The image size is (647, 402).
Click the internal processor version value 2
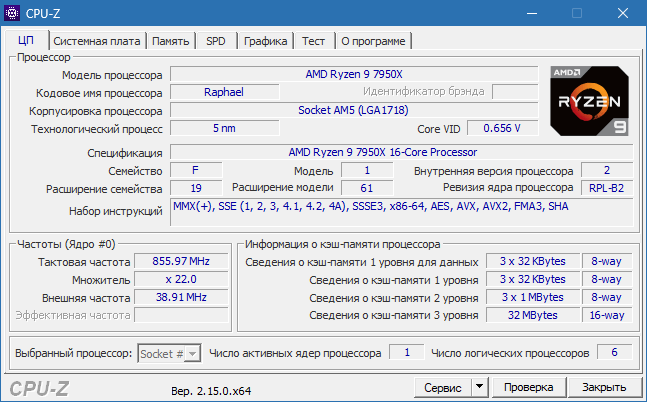click(x=607, y=170)
